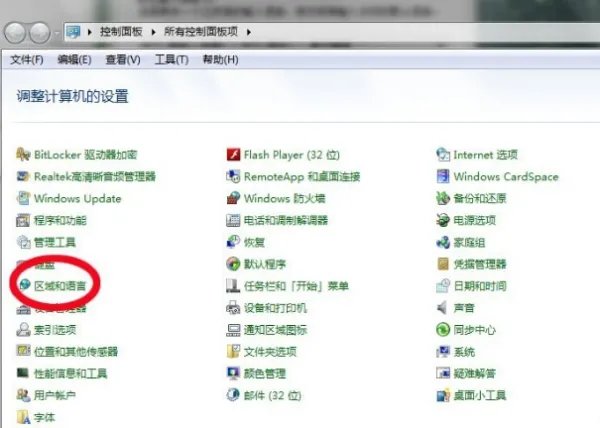This screenshot has height=428, width=600.
Task: Click 所有控制面板项 in the address bar
Action: click(201, 32)
